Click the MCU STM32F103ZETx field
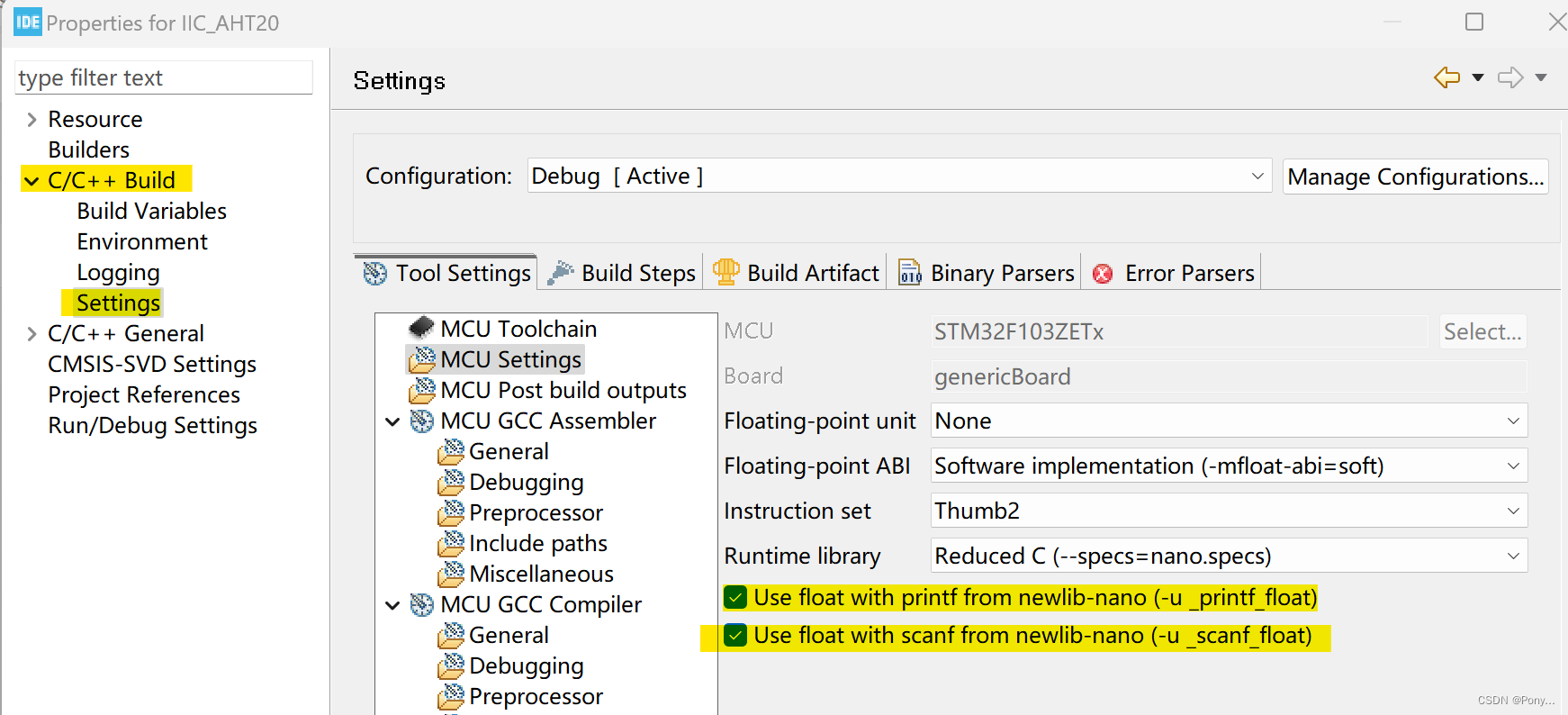 pos(1179,331)
